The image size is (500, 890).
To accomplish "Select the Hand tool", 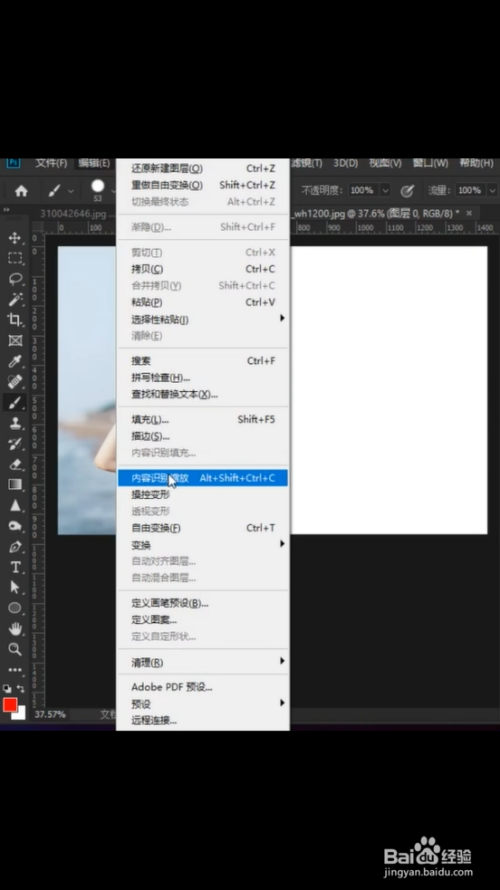I will pyautogui.click(x=15, y=628).
